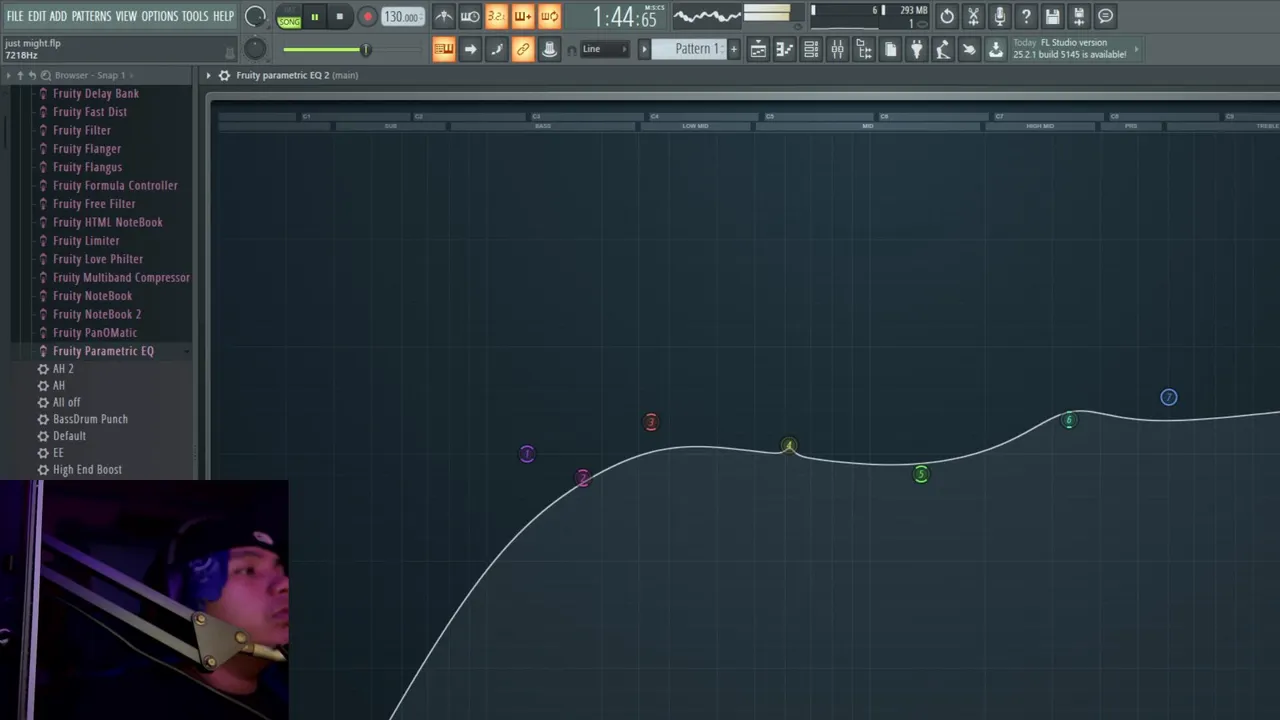Click the render/export audio floppy icon
The image size is (1280, 720).
click(x=1079, y=16)
